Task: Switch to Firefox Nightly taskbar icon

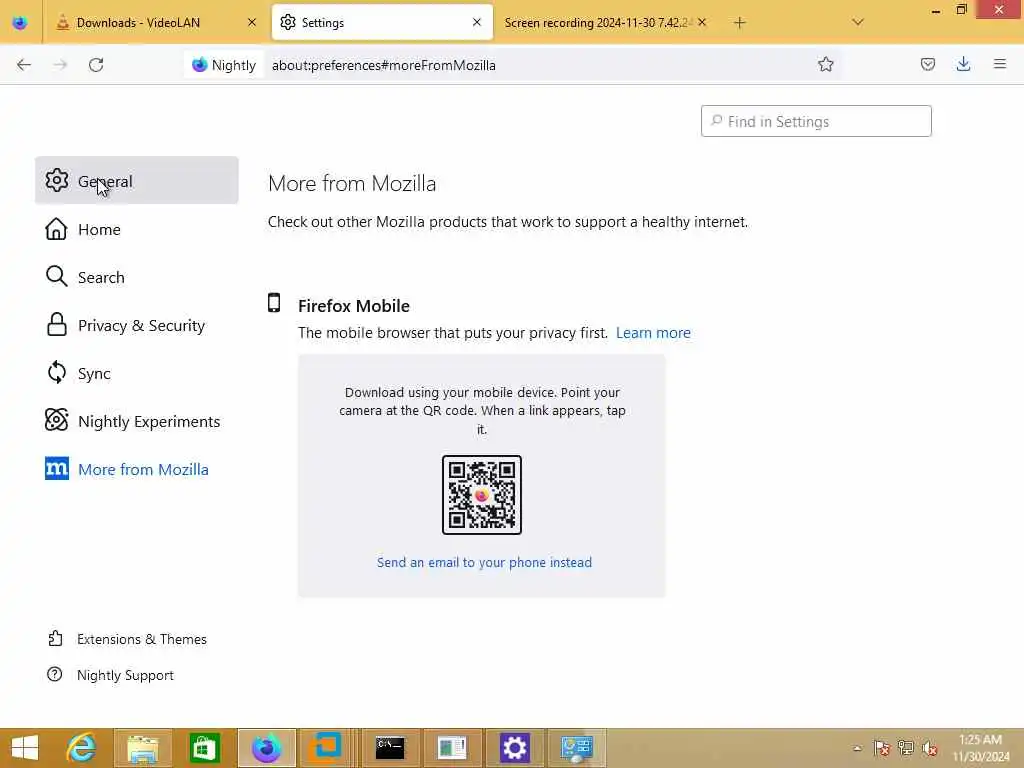Action: click(x=266, y=748)
